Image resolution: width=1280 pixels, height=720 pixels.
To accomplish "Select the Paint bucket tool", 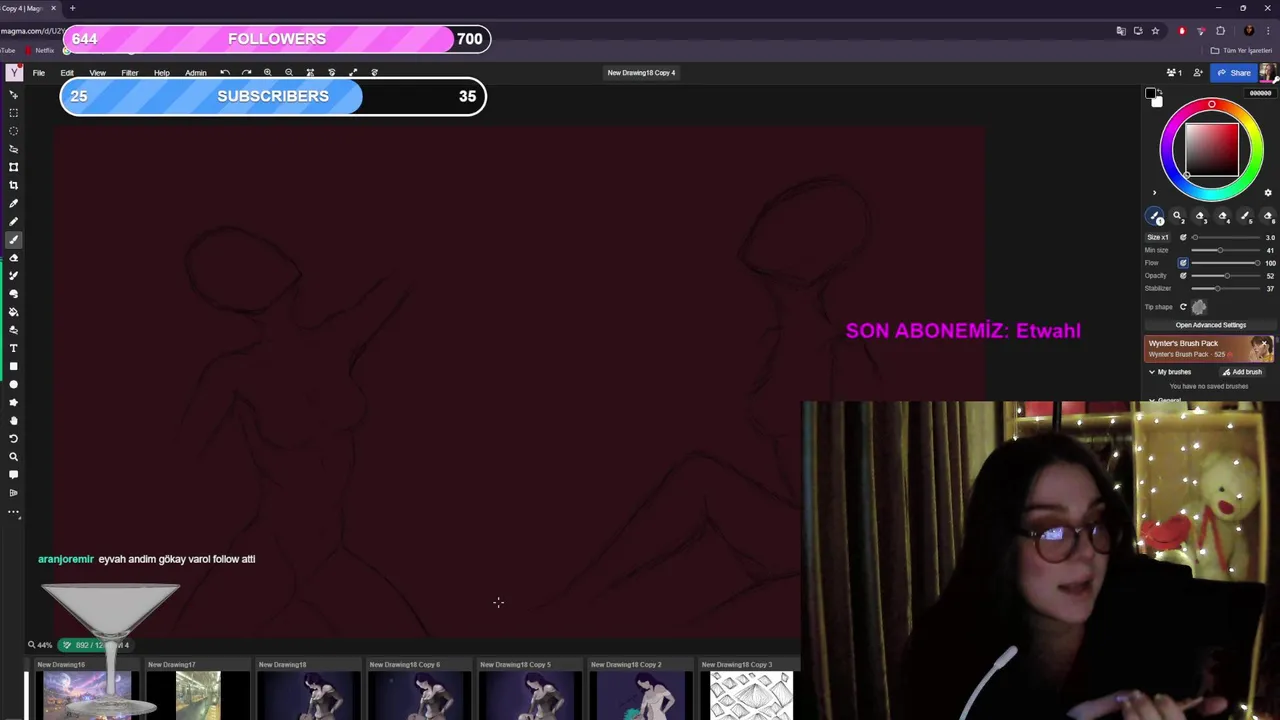I will pos(14,312).
